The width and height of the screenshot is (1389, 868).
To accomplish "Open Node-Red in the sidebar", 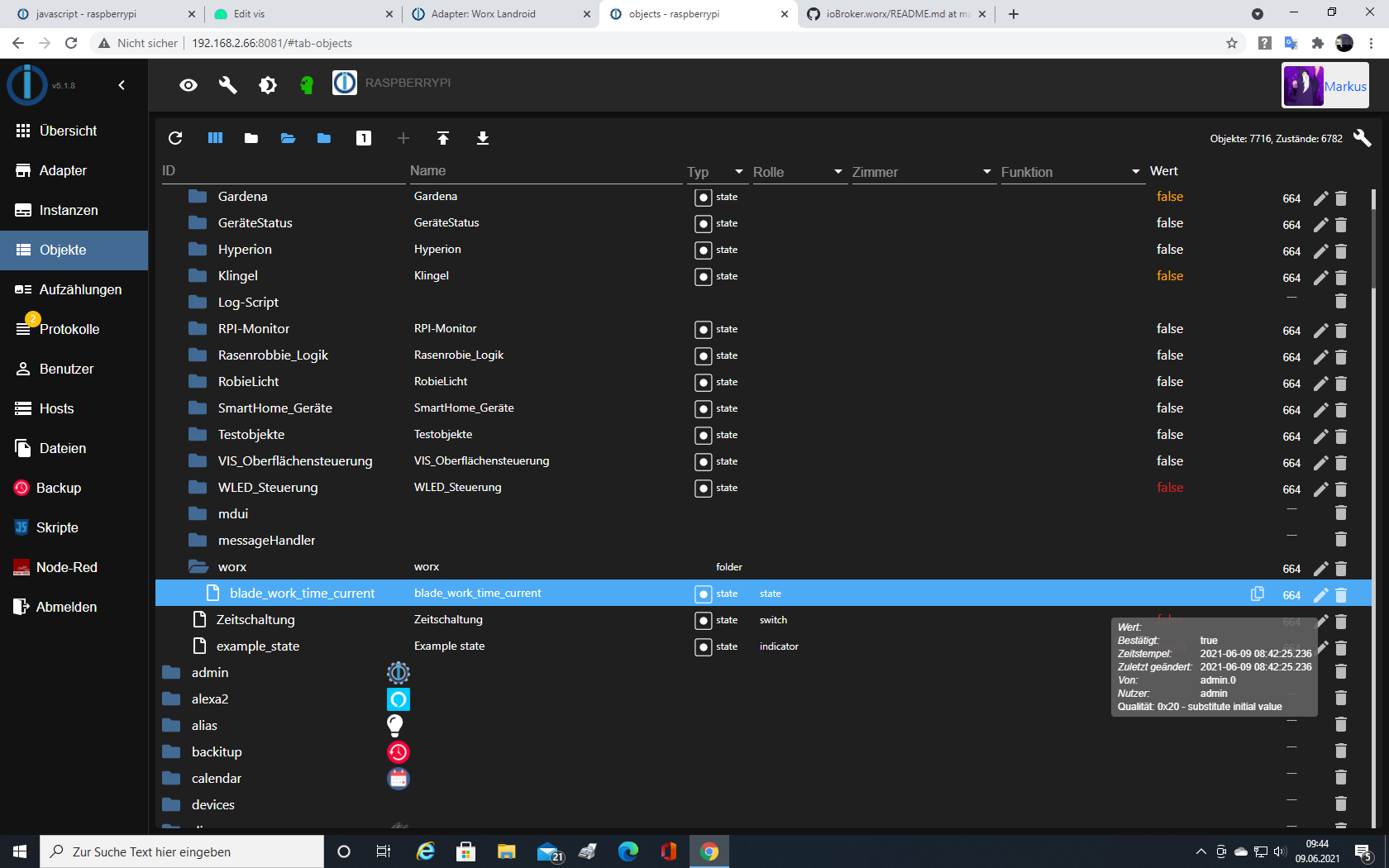I will click(x=74, y=568).
